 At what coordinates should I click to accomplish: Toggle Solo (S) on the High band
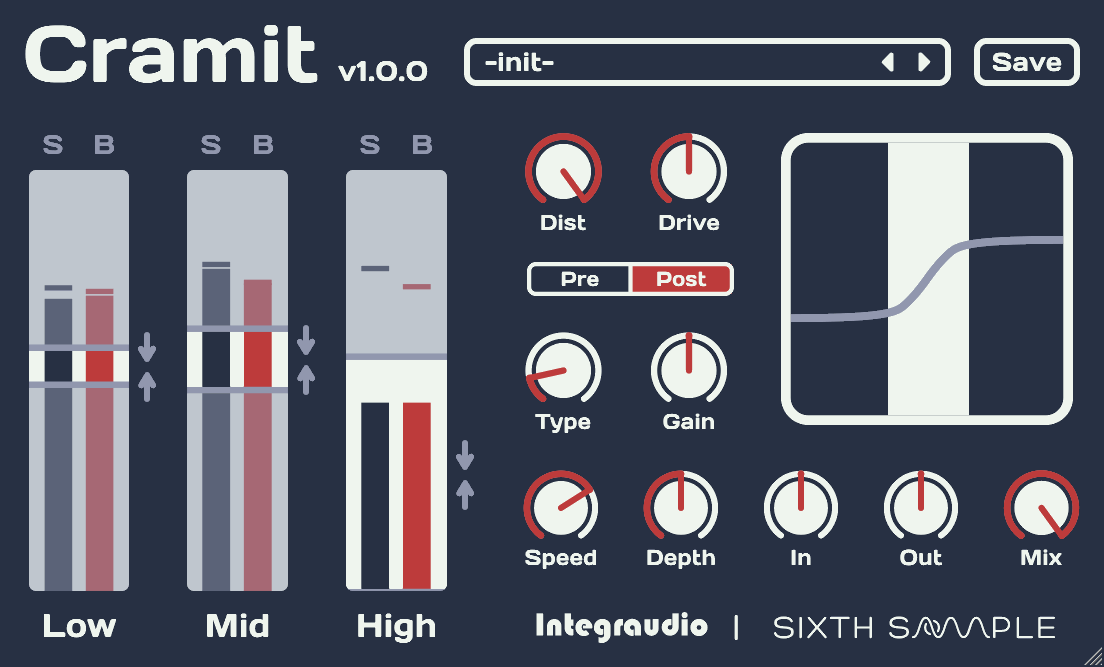coord(370,145)
